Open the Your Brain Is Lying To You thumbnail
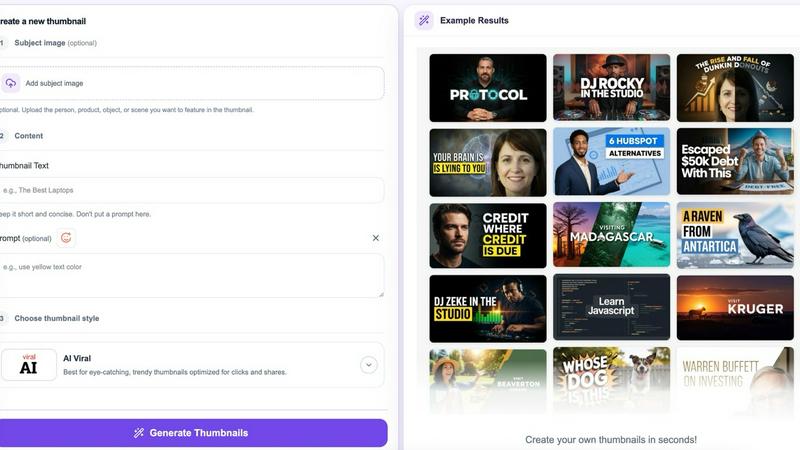This screenshot has width=800, height=450. 488,162
